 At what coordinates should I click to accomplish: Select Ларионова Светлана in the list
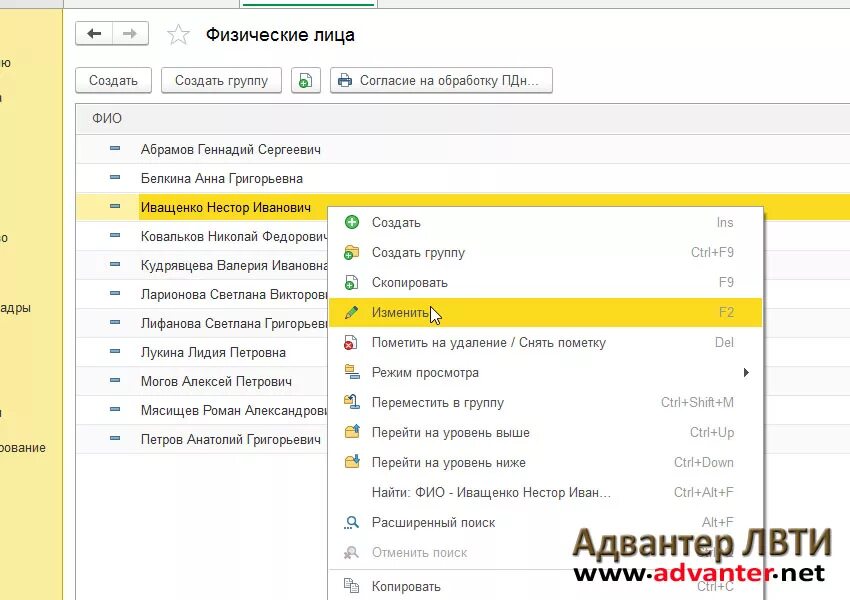pyautogui.click(x=234, y=294)
